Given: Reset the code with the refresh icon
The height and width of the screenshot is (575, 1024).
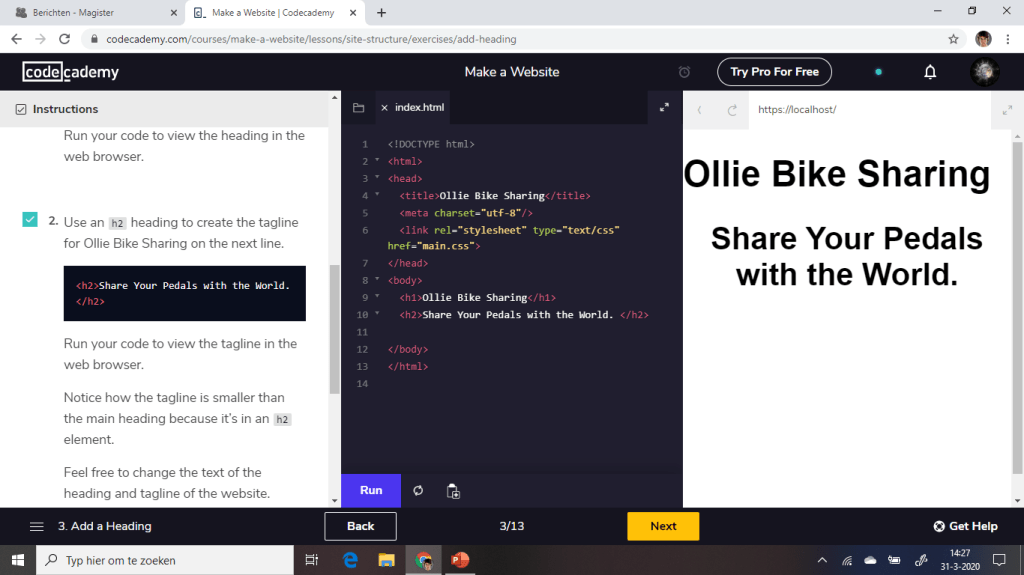Looking at the screenshot, I should tap(418, 491).
